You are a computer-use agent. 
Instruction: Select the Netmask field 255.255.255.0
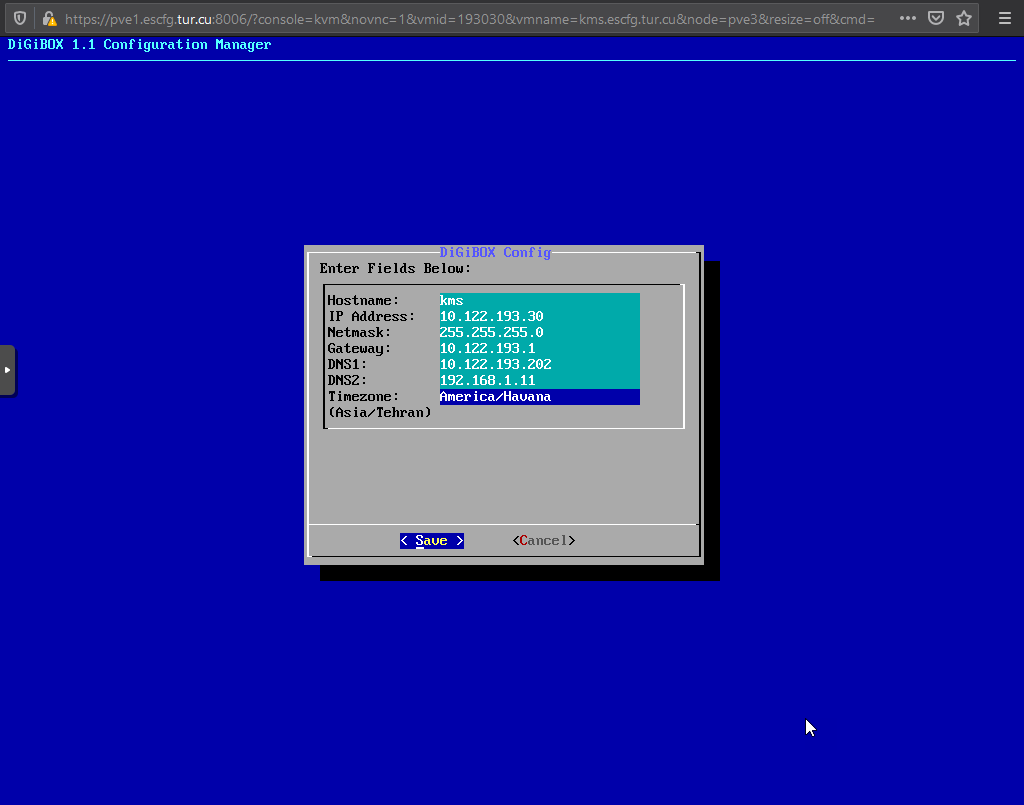tap(539, 332)
